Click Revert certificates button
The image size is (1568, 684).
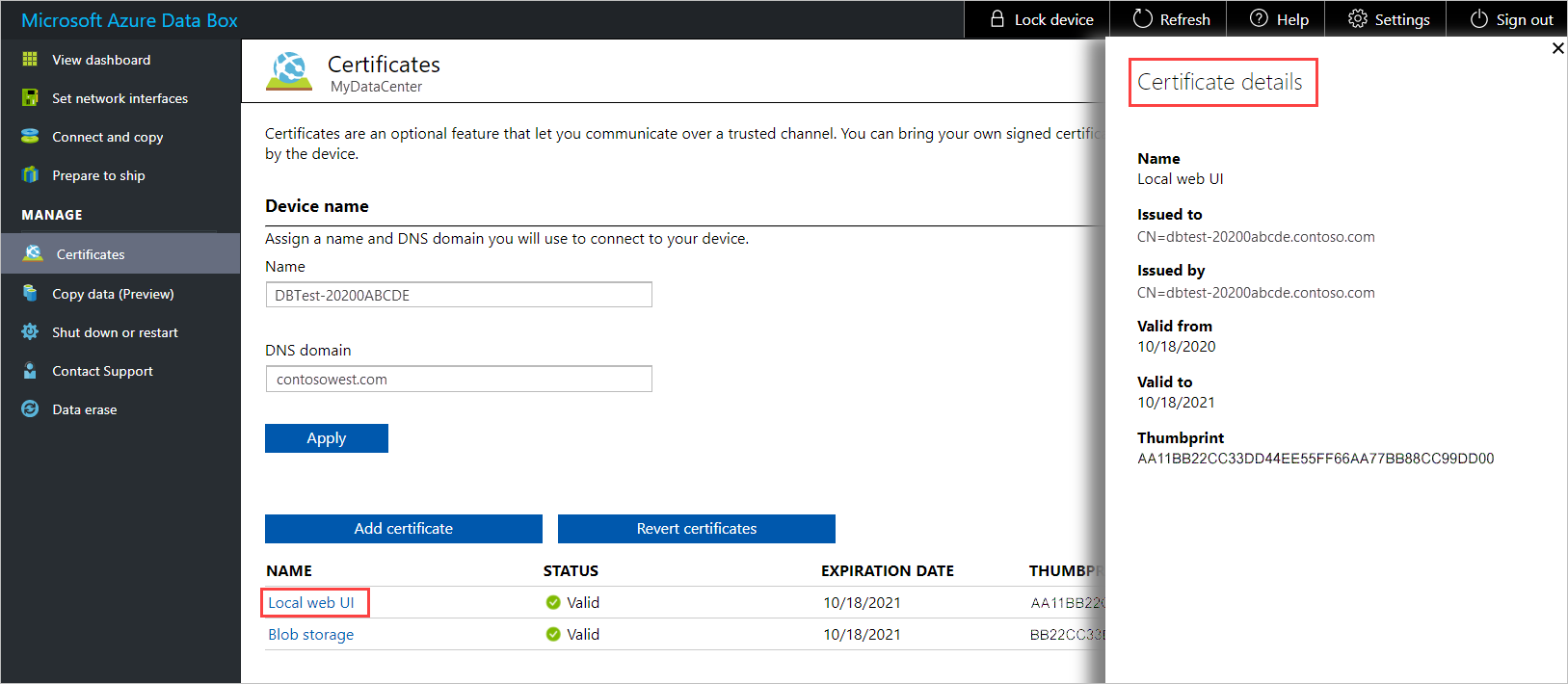697,529
